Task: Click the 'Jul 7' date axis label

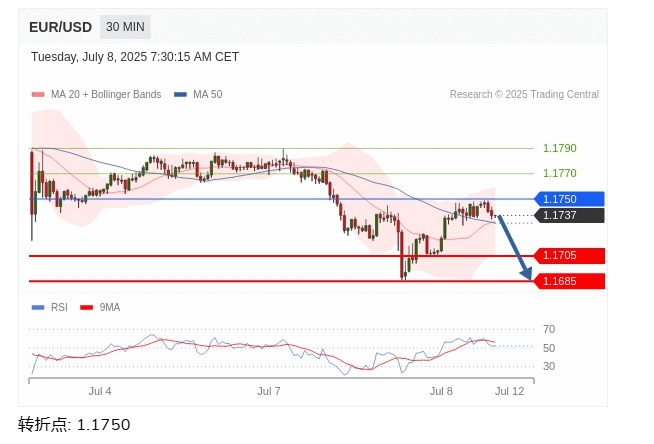Action: [x=269, y=391]
